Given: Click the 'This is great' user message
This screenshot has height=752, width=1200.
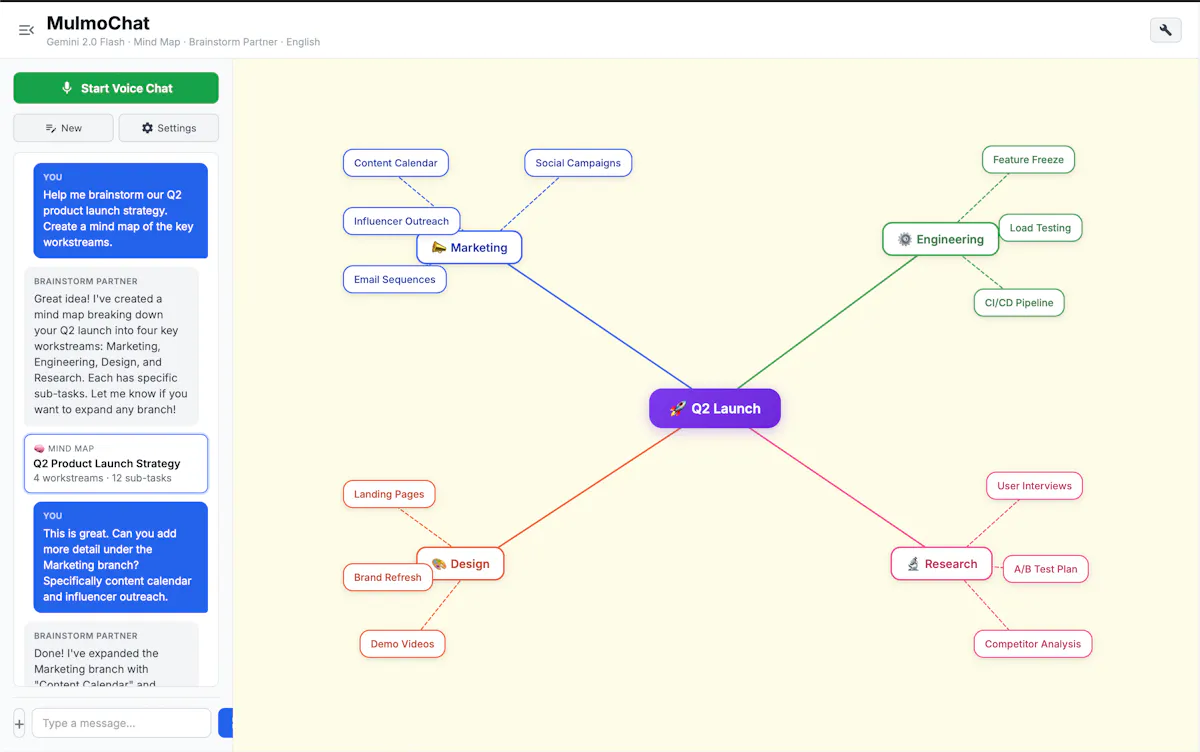Looking at the screenshot, I should pos(121,557).
